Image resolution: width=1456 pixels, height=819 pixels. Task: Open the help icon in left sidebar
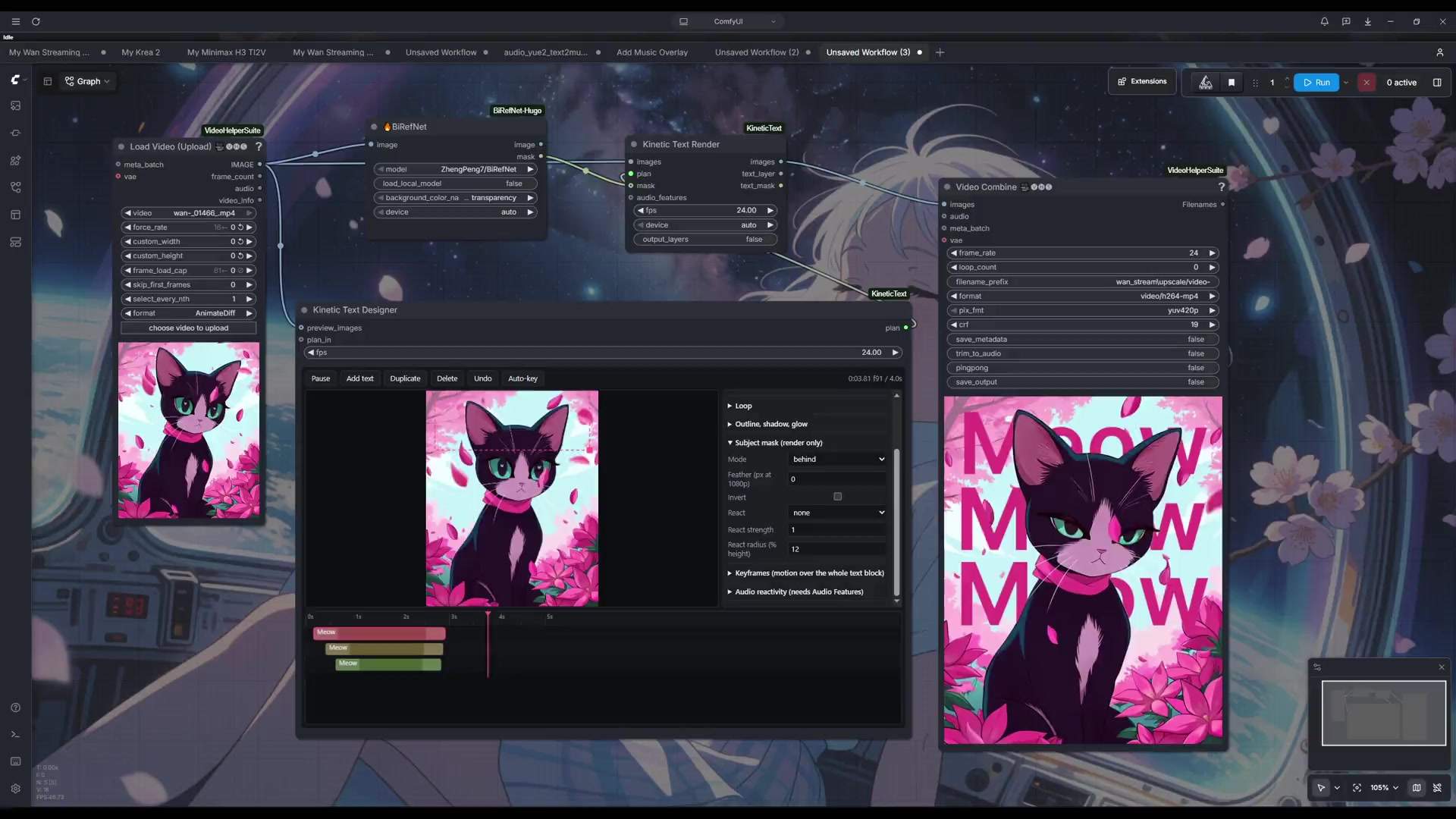15,708
